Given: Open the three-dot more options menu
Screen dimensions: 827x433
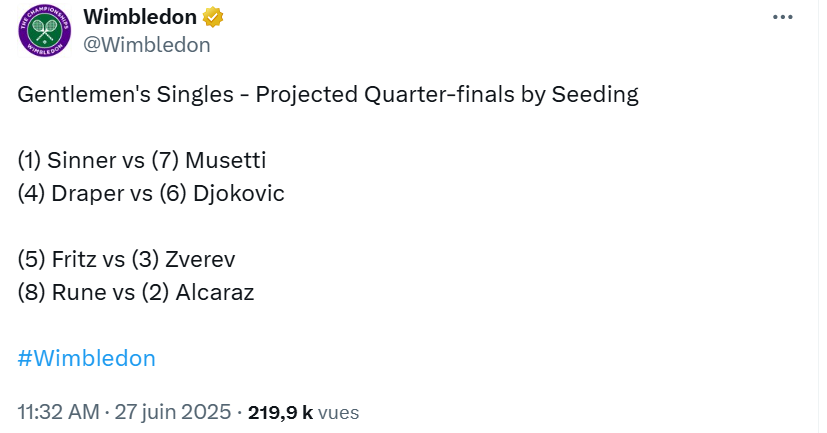Looking at the screenshot, I should tap(783, 17).
